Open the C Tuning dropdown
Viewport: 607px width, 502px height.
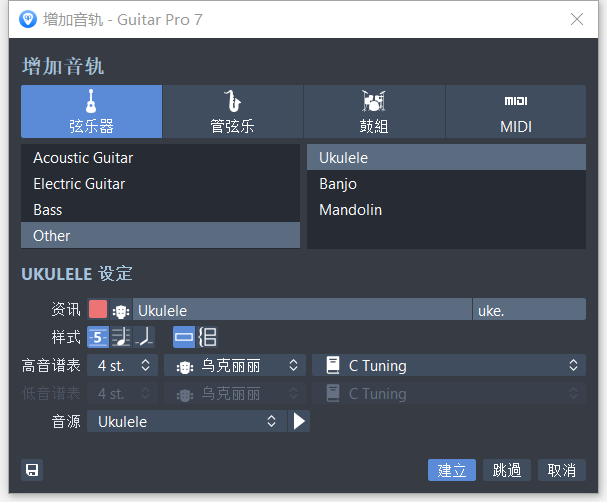[x=449, y=365]
